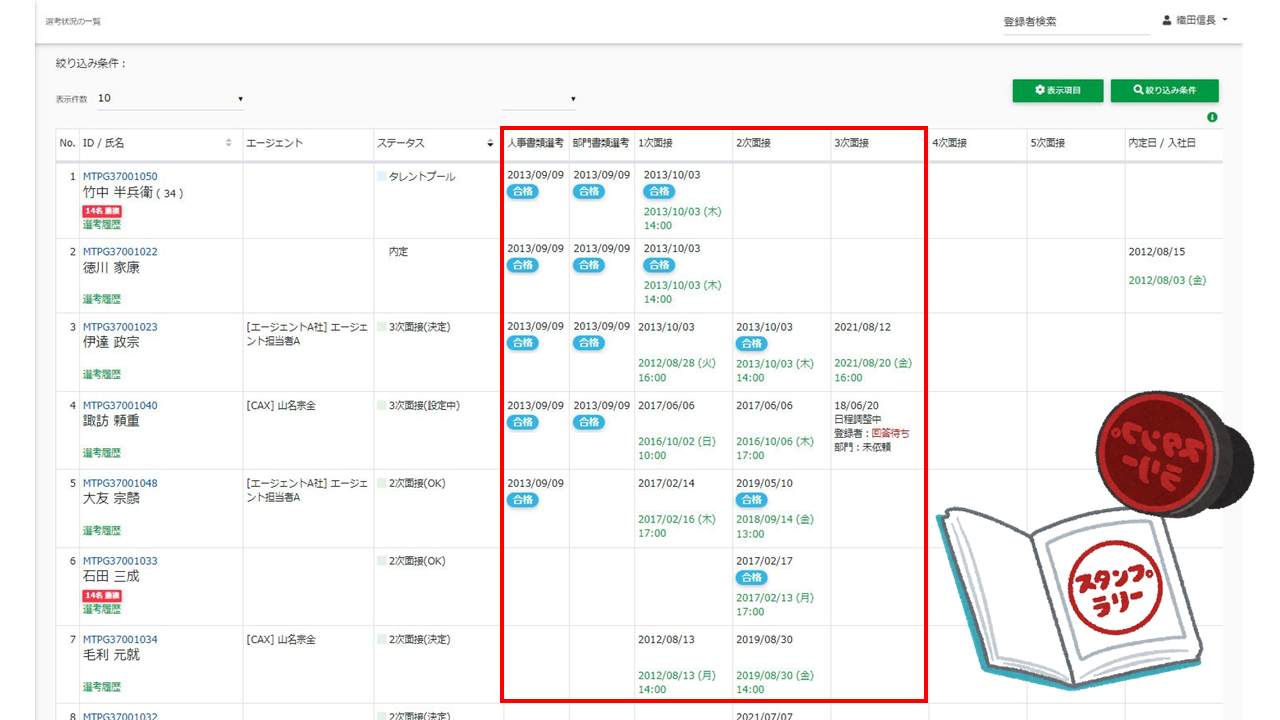Click the red 14名 重複 badge under 竹中 半兵衛
1280x720 pixels.
pyautogui.click(x=101, y=211)
